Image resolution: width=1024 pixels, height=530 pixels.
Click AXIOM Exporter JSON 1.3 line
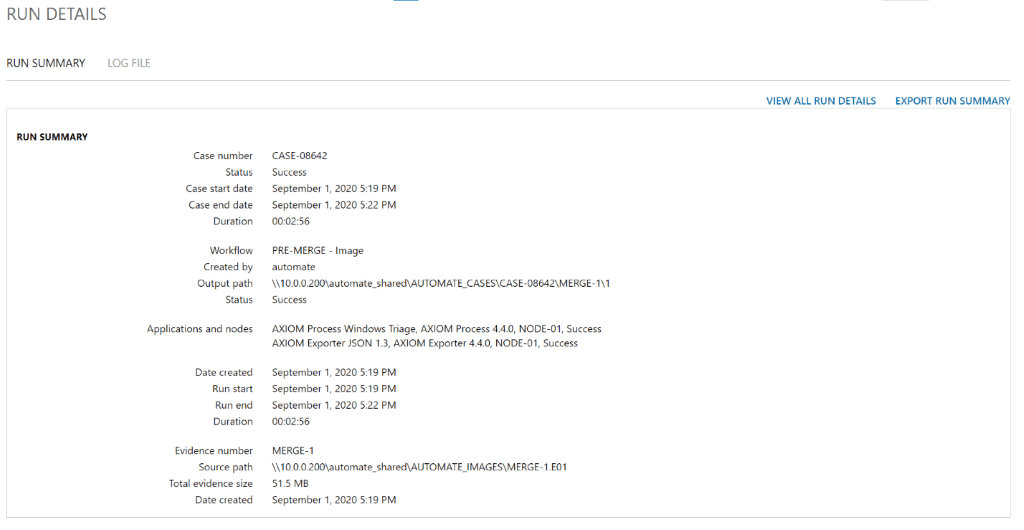tap(424, 343)
